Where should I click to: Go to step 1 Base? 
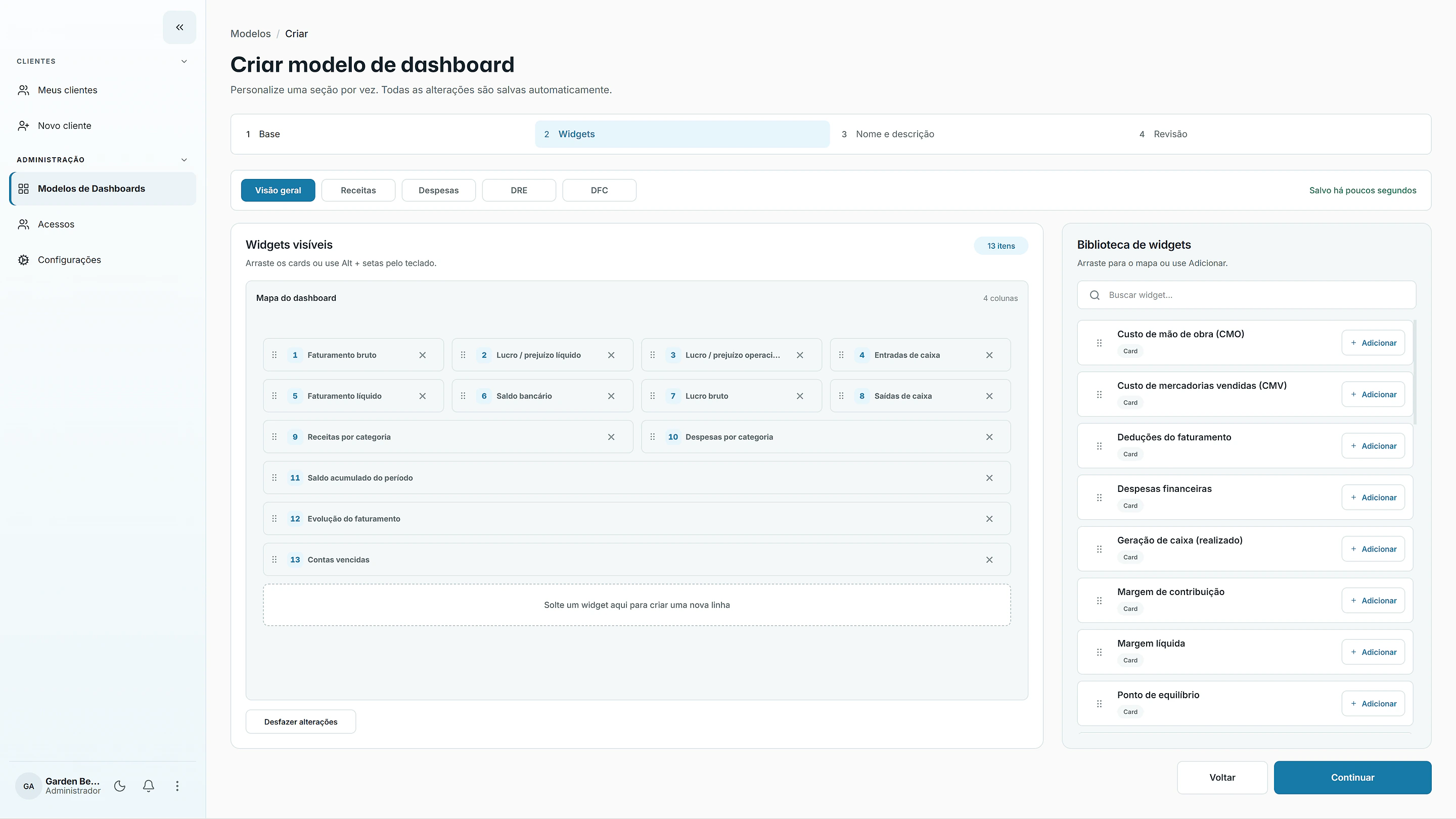coord(384,134)
